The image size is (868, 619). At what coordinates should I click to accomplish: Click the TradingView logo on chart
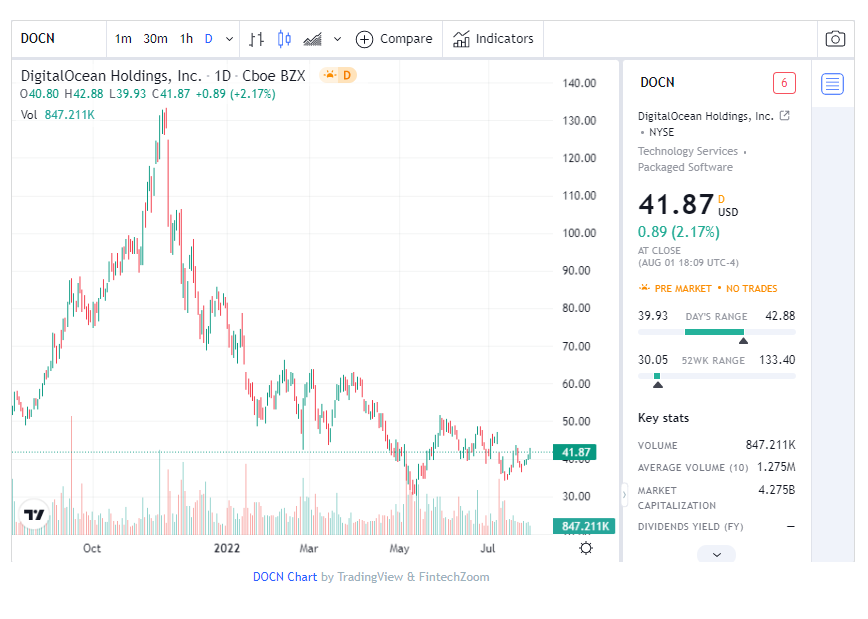coord(34,514)
